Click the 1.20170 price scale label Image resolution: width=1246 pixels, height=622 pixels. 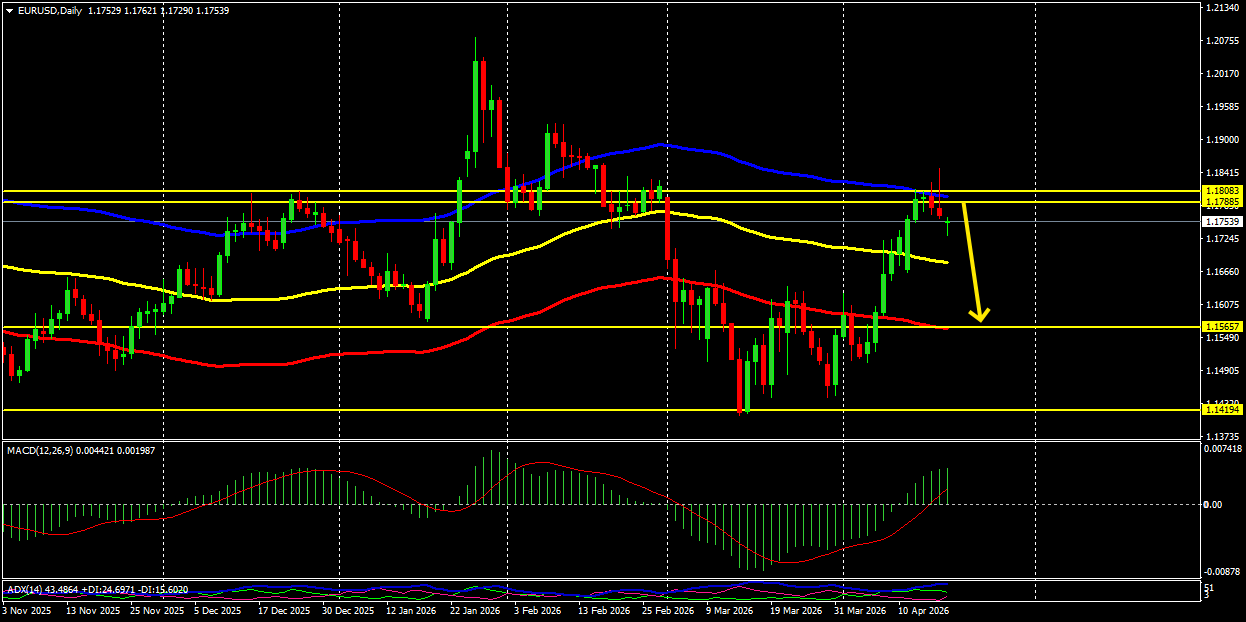click(x=1224, y=74)
